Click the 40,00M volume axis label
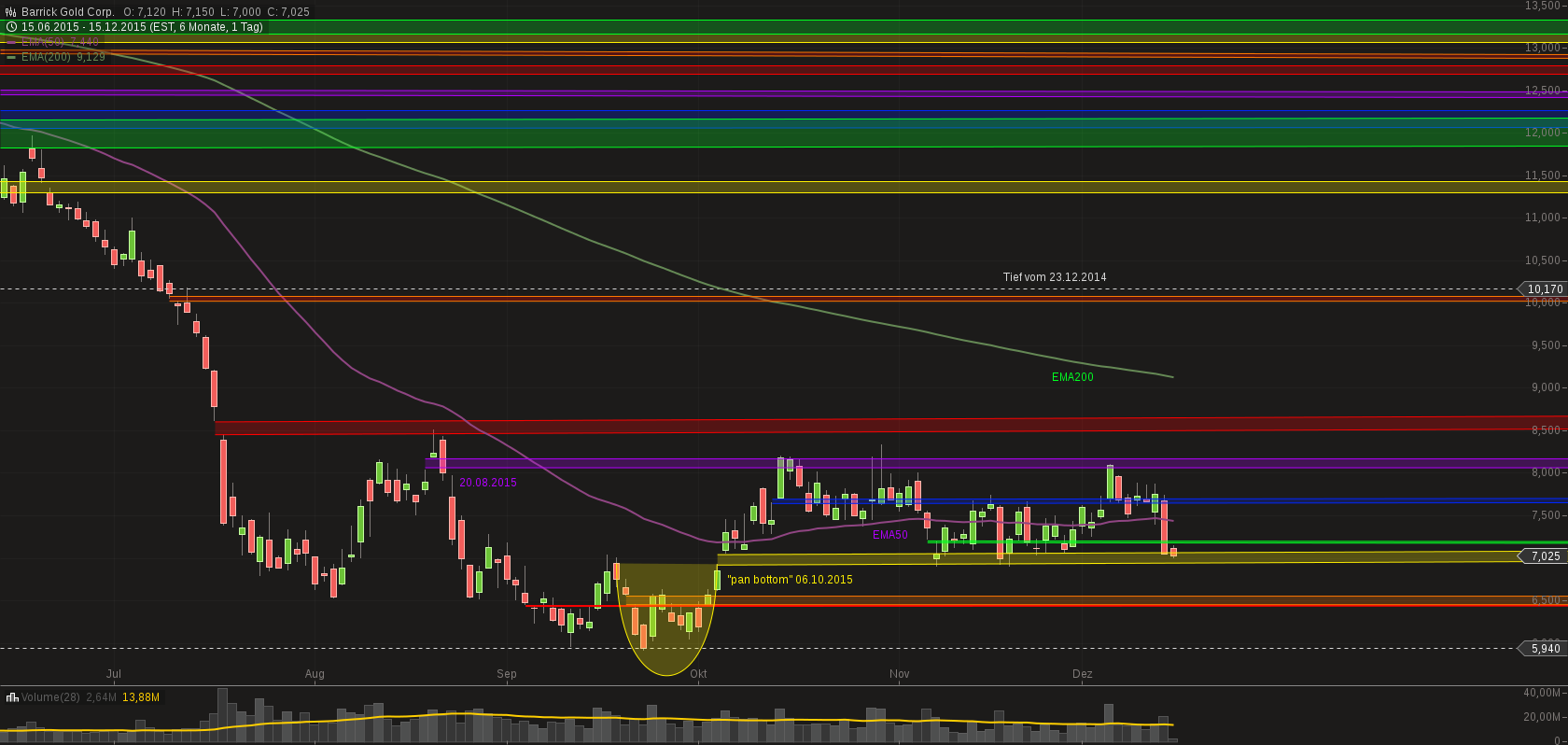 point(1542,693)
